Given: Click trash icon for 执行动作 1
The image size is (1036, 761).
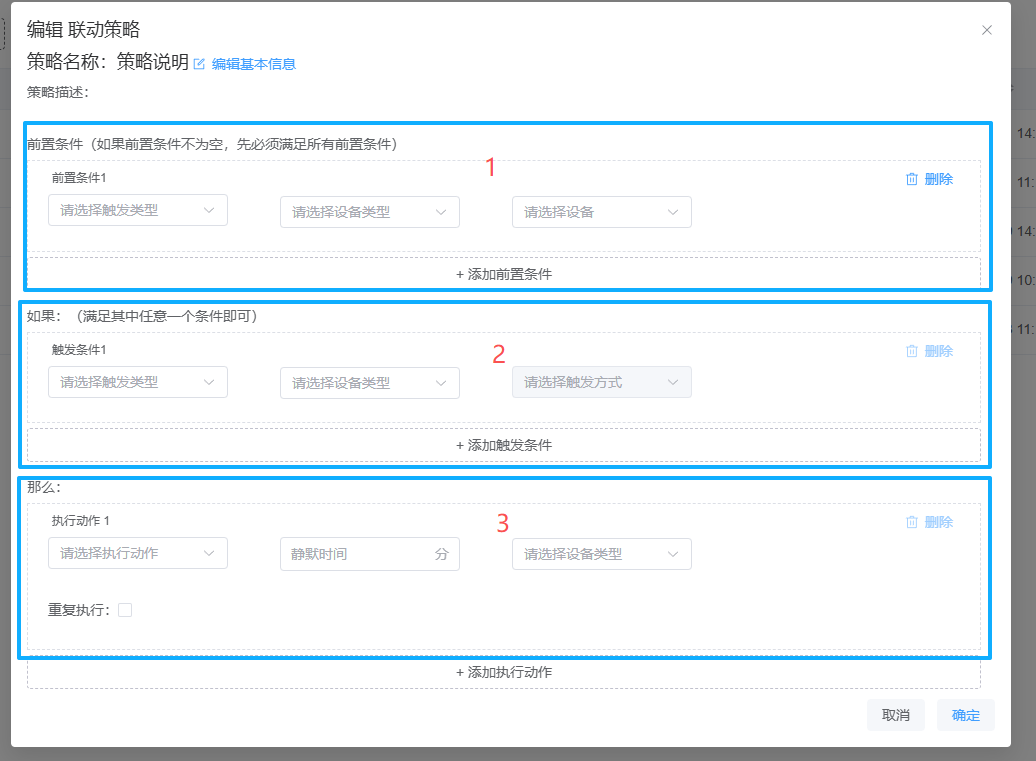Looking at the screenshot, I should [x=912, y=522].
